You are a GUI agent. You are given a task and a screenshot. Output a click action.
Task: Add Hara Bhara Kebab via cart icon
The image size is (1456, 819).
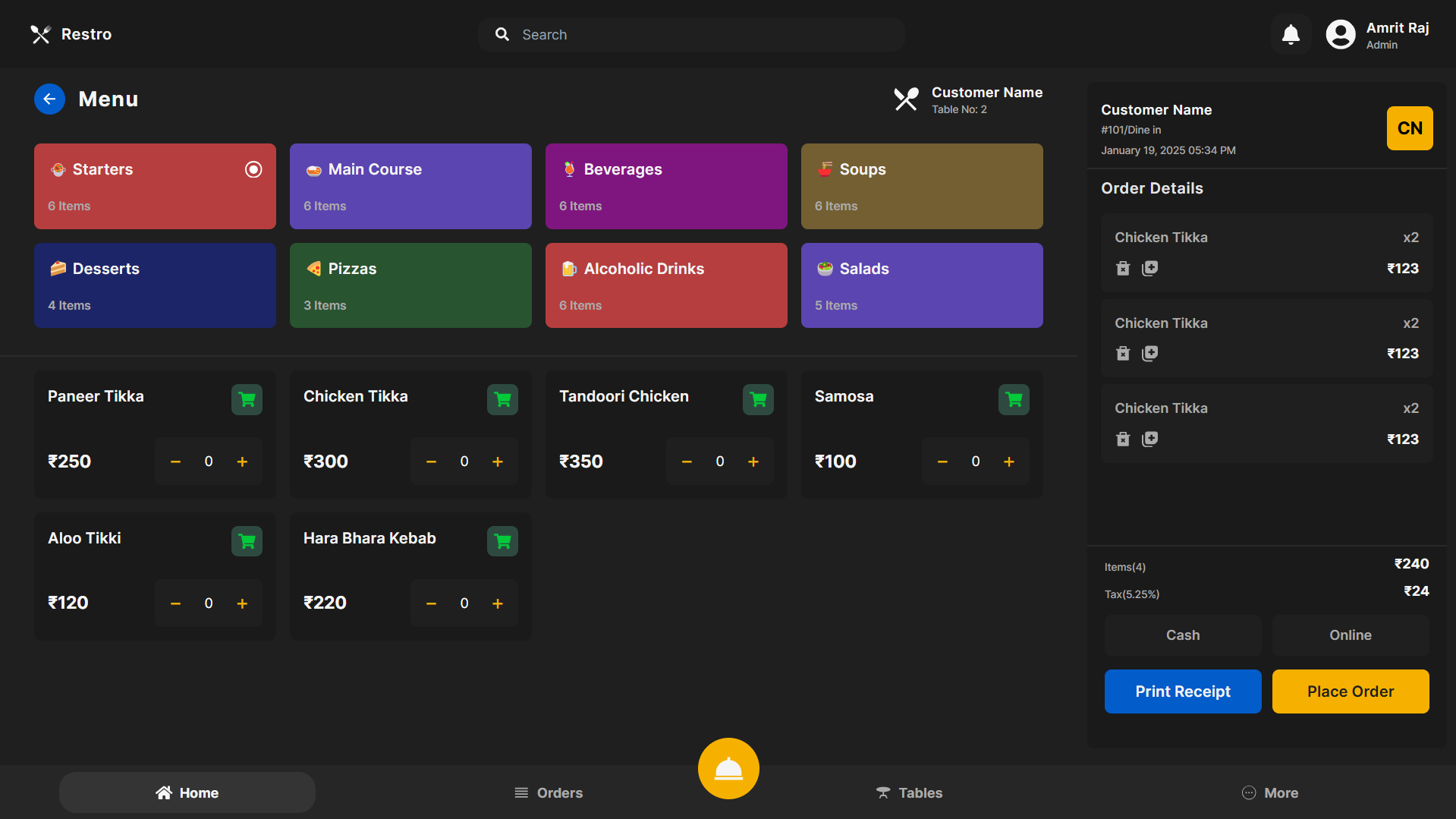(x=502, y=540)
